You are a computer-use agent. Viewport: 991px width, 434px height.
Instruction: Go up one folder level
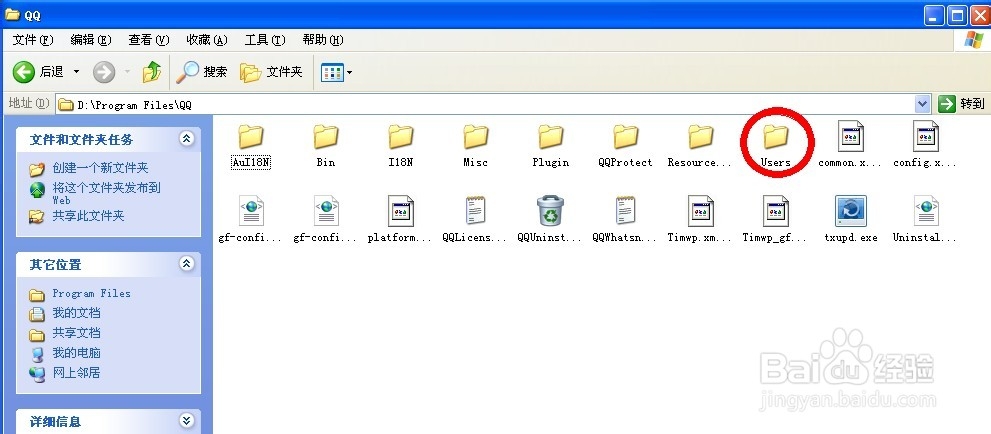(x=152, y=72)
